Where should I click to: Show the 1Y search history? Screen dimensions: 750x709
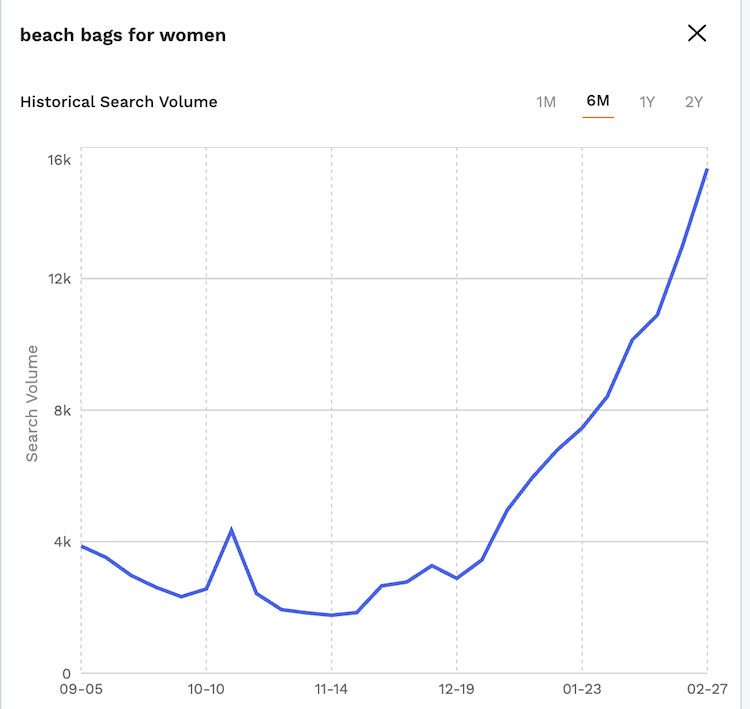point(647,102)
